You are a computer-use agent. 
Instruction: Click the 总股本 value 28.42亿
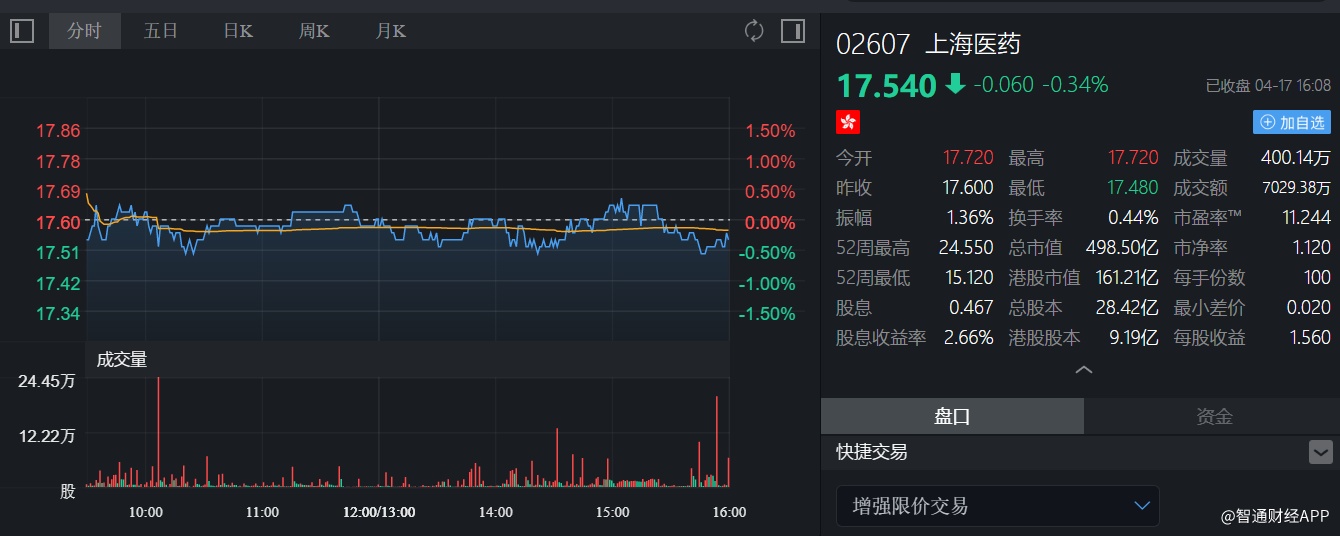(x=1126, y=308)
